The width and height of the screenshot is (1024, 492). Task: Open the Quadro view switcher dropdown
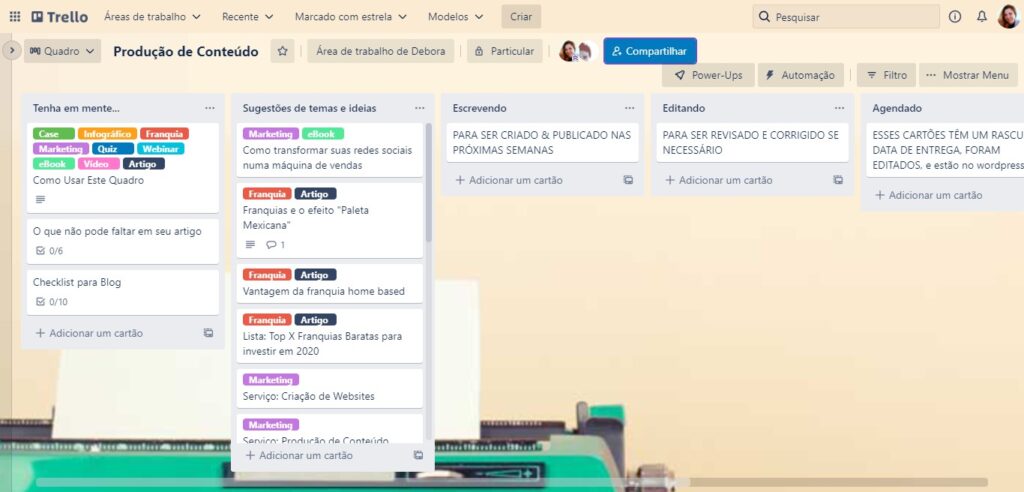coord(63,51)
